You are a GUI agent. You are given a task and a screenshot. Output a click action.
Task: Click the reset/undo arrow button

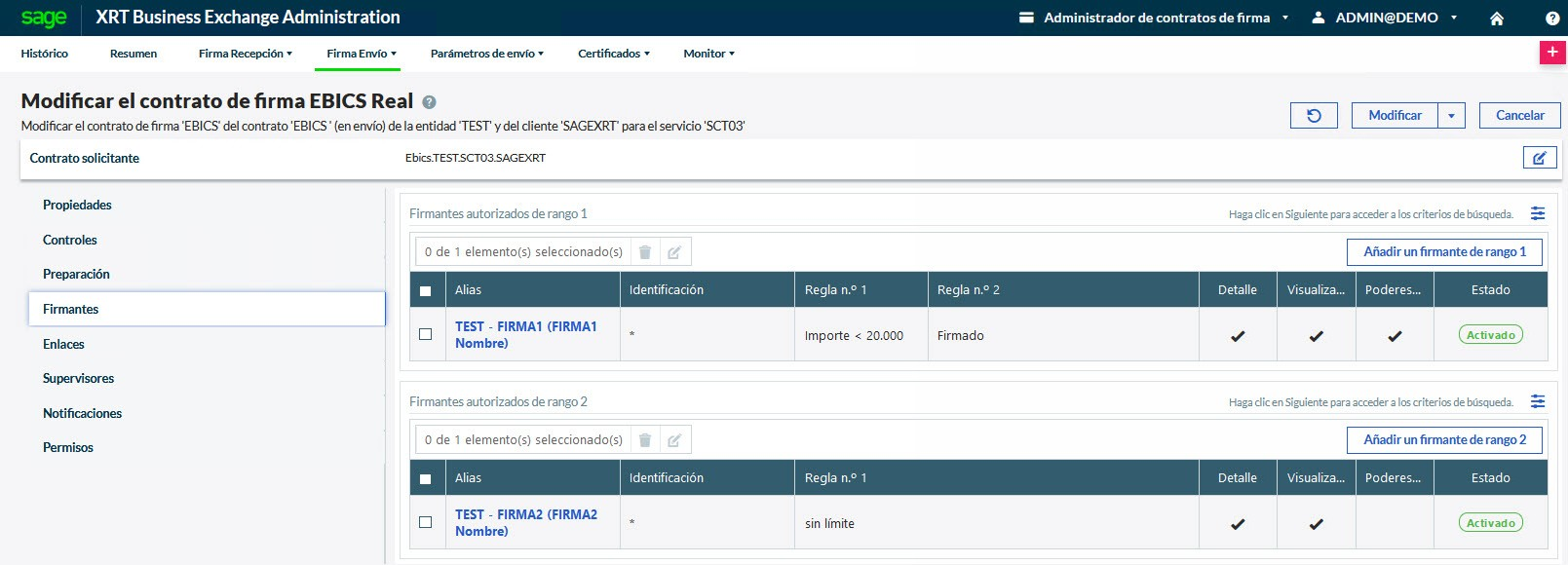[1314, 115]
